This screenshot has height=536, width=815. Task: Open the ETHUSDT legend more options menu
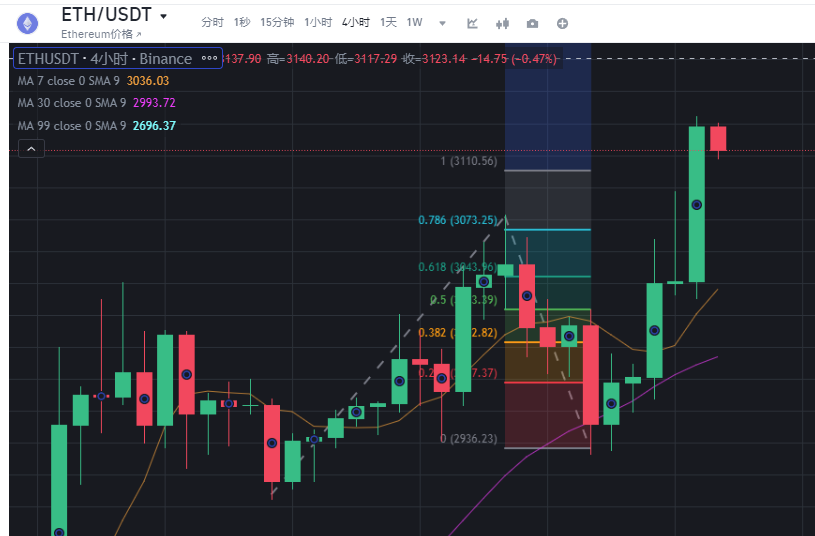(x=209, y=59)
